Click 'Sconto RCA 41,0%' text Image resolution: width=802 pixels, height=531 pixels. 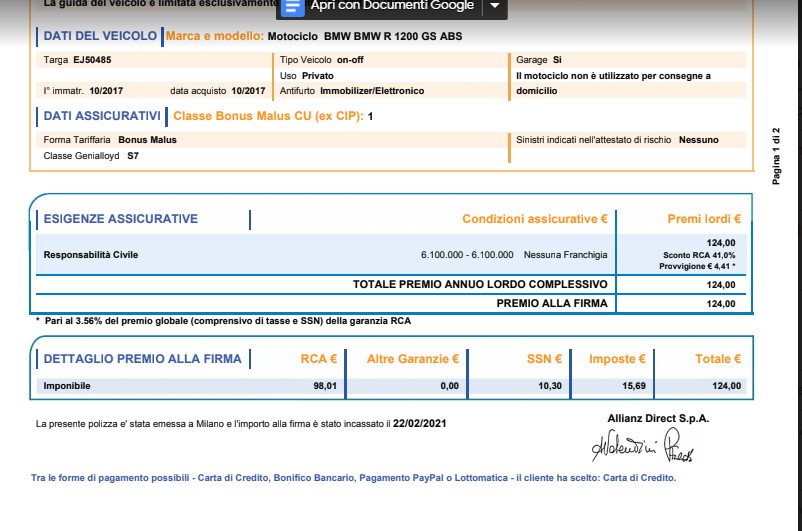[x=699, y=255]
